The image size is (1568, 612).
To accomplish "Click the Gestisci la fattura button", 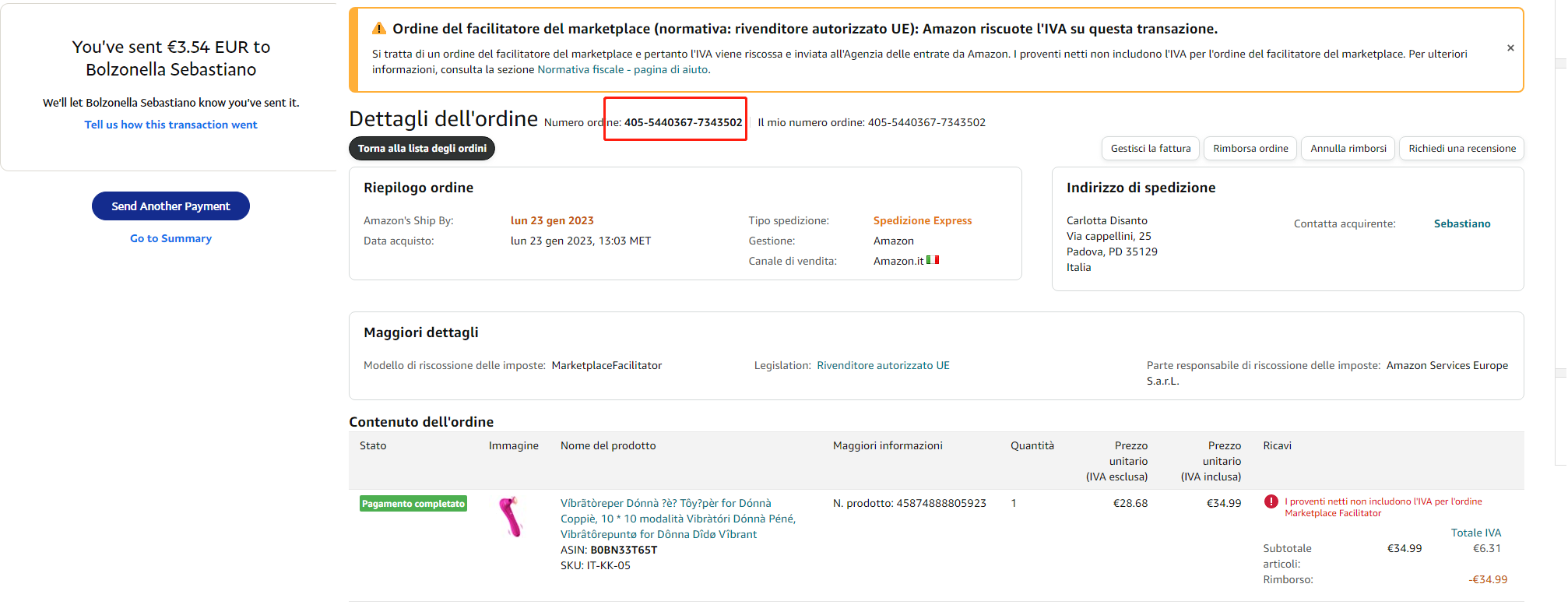I will 1150,149.
